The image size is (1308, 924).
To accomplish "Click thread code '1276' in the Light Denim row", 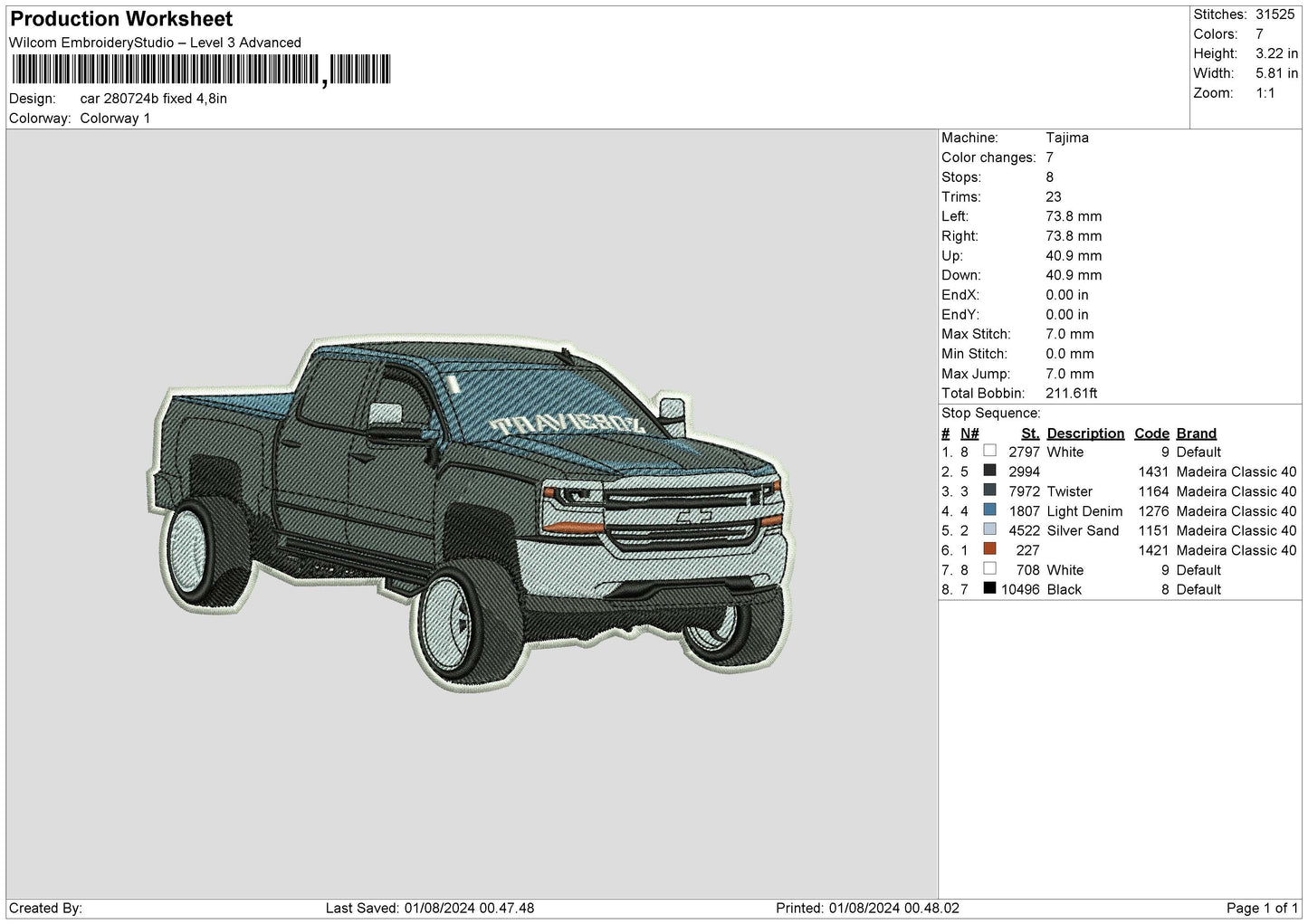I will (x=1153, y=511).
